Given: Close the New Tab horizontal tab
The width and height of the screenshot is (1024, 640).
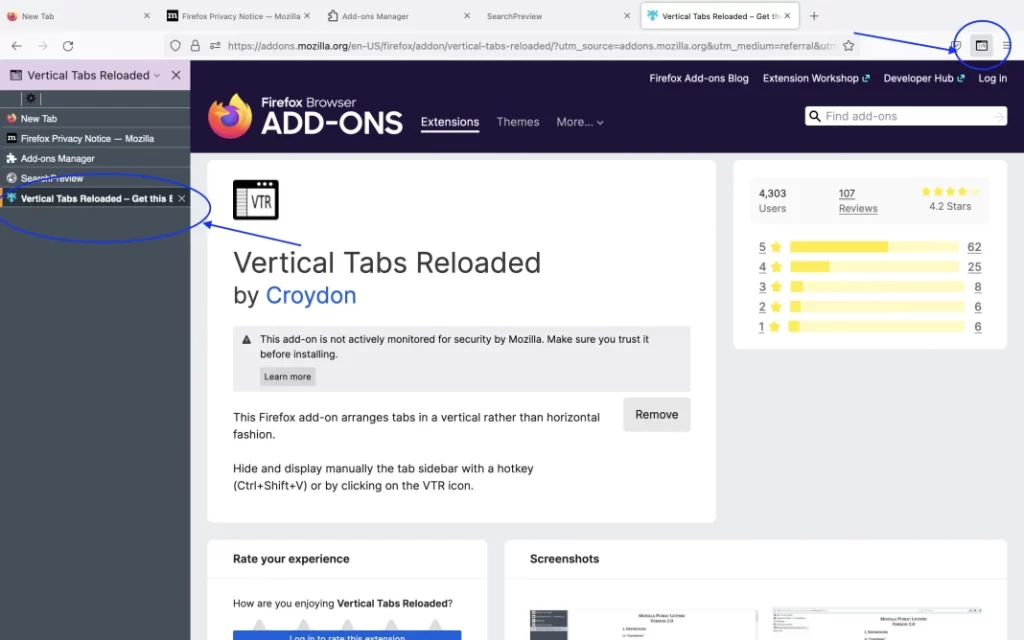Looking at the screenshot, I should tap(146, 16).
